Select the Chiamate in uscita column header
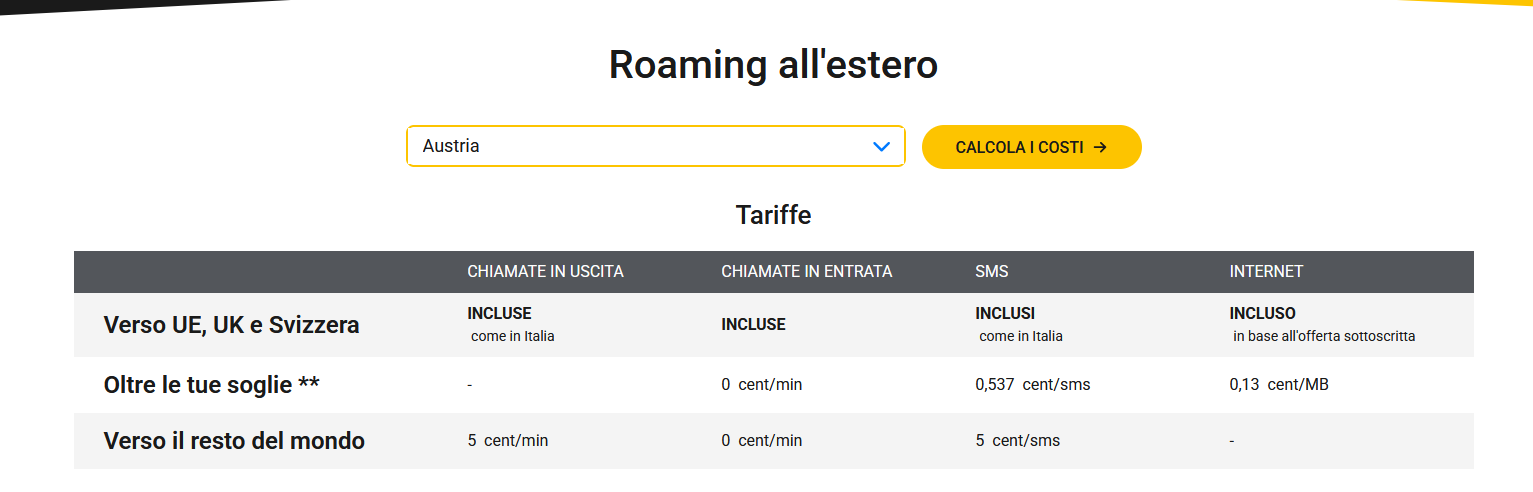Screen dimensions: 1533x492 tap(545, 272)
